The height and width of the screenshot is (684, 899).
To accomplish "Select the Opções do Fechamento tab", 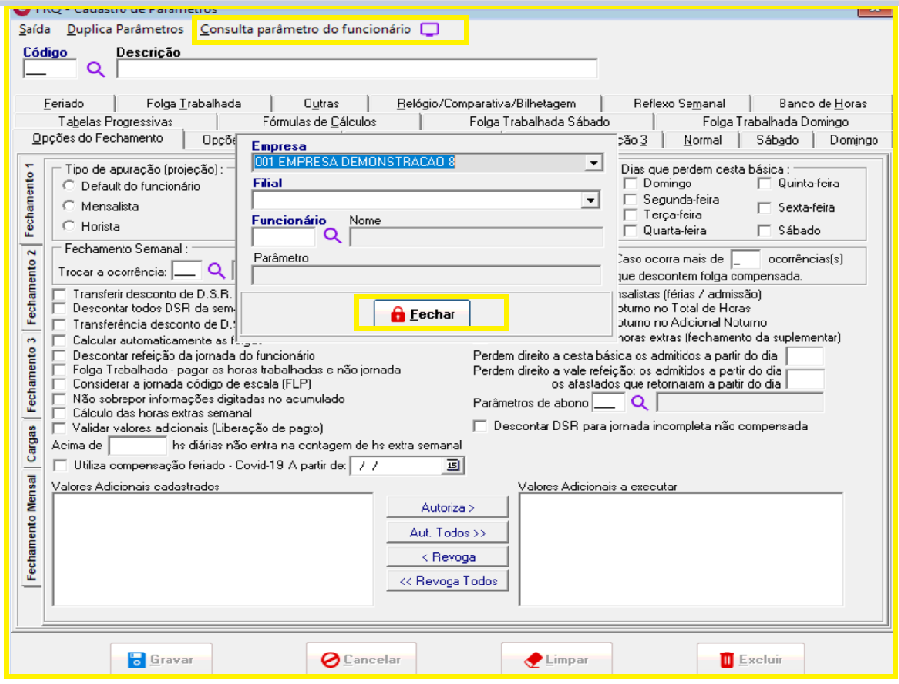I will 97,139.
